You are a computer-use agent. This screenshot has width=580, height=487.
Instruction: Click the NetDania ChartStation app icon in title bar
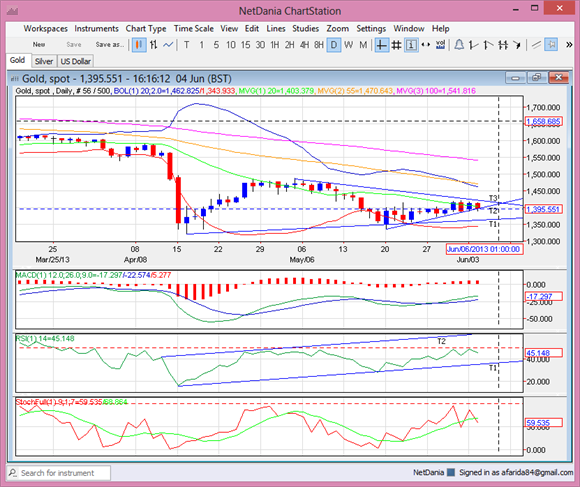pos(12,11)
